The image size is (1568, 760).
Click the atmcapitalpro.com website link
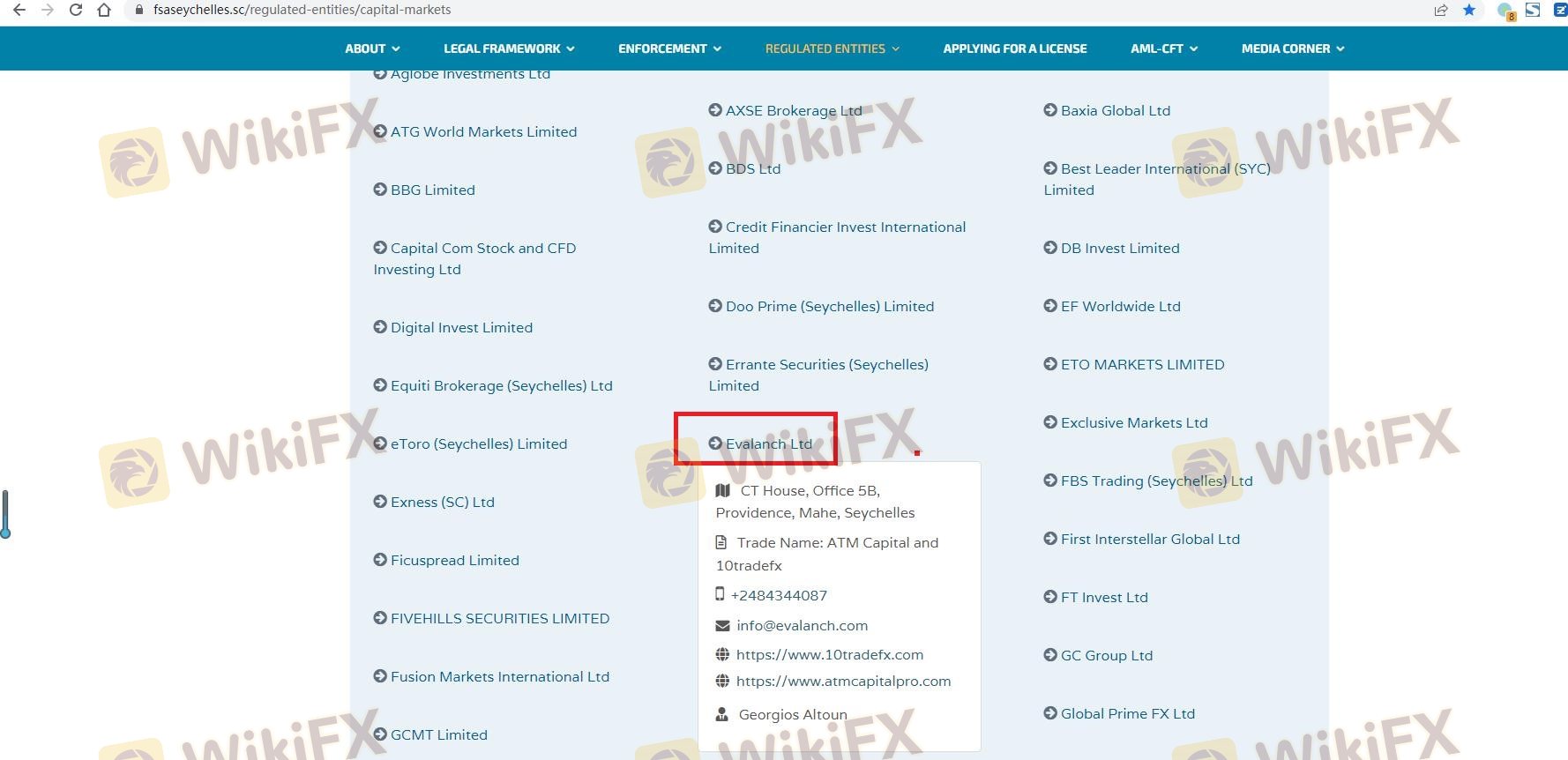point(843,681)
